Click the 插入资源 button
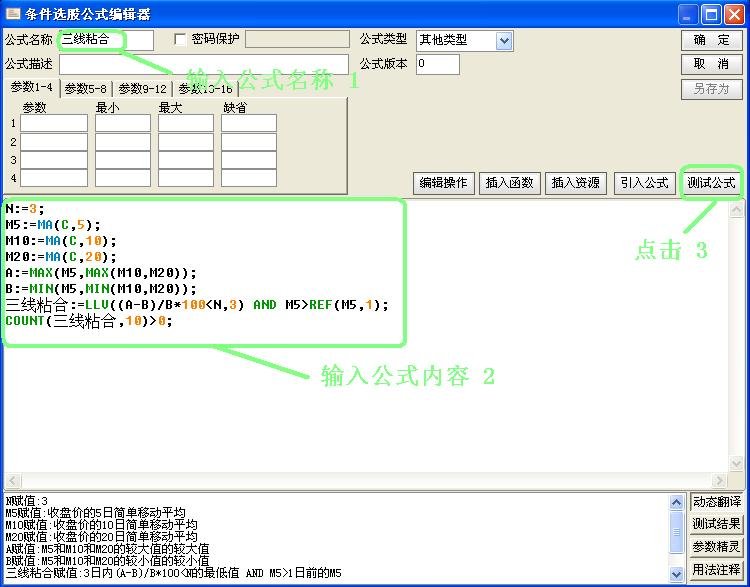 click(x=575, y=183)
